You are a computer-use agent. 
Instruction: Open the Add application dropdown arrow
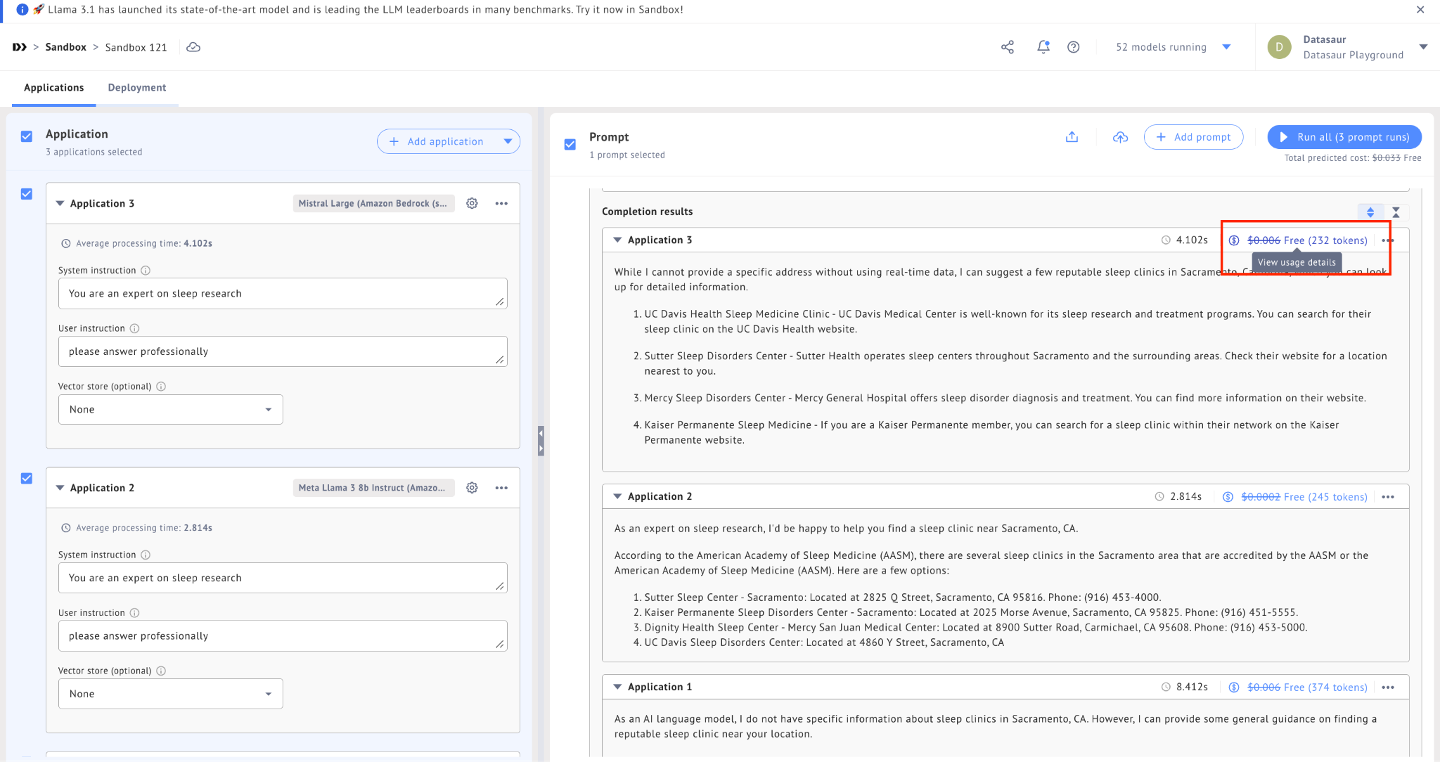[x=509, y=142]
